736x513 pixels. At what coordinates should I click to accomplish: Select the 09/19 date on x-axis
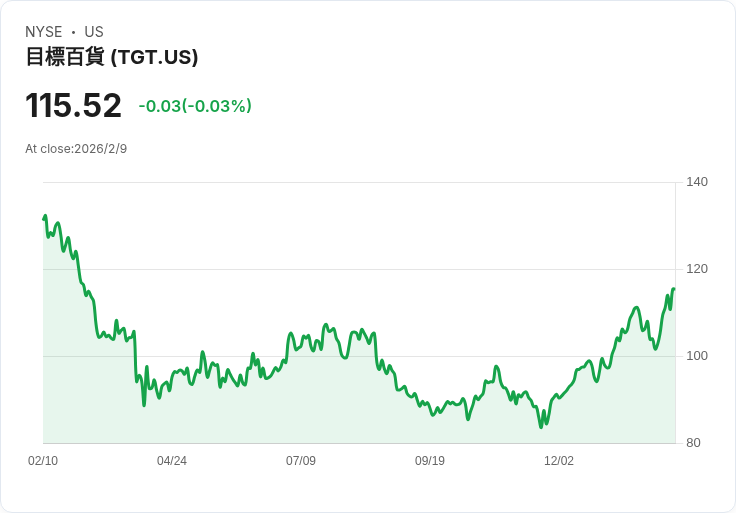tap(430, 461)
